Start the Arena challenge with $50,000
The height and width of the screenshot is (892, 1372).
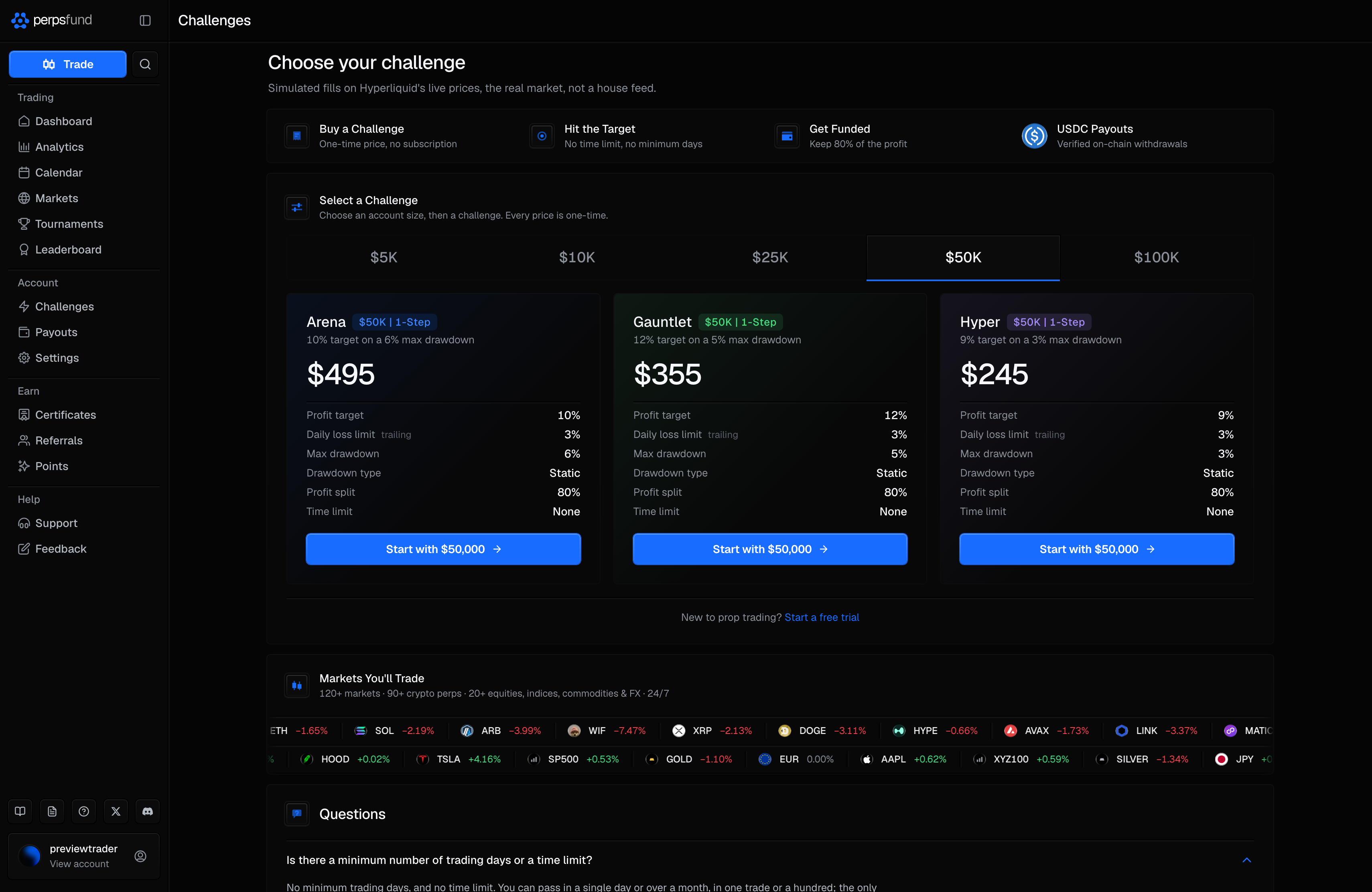click(x=443, y=549)
